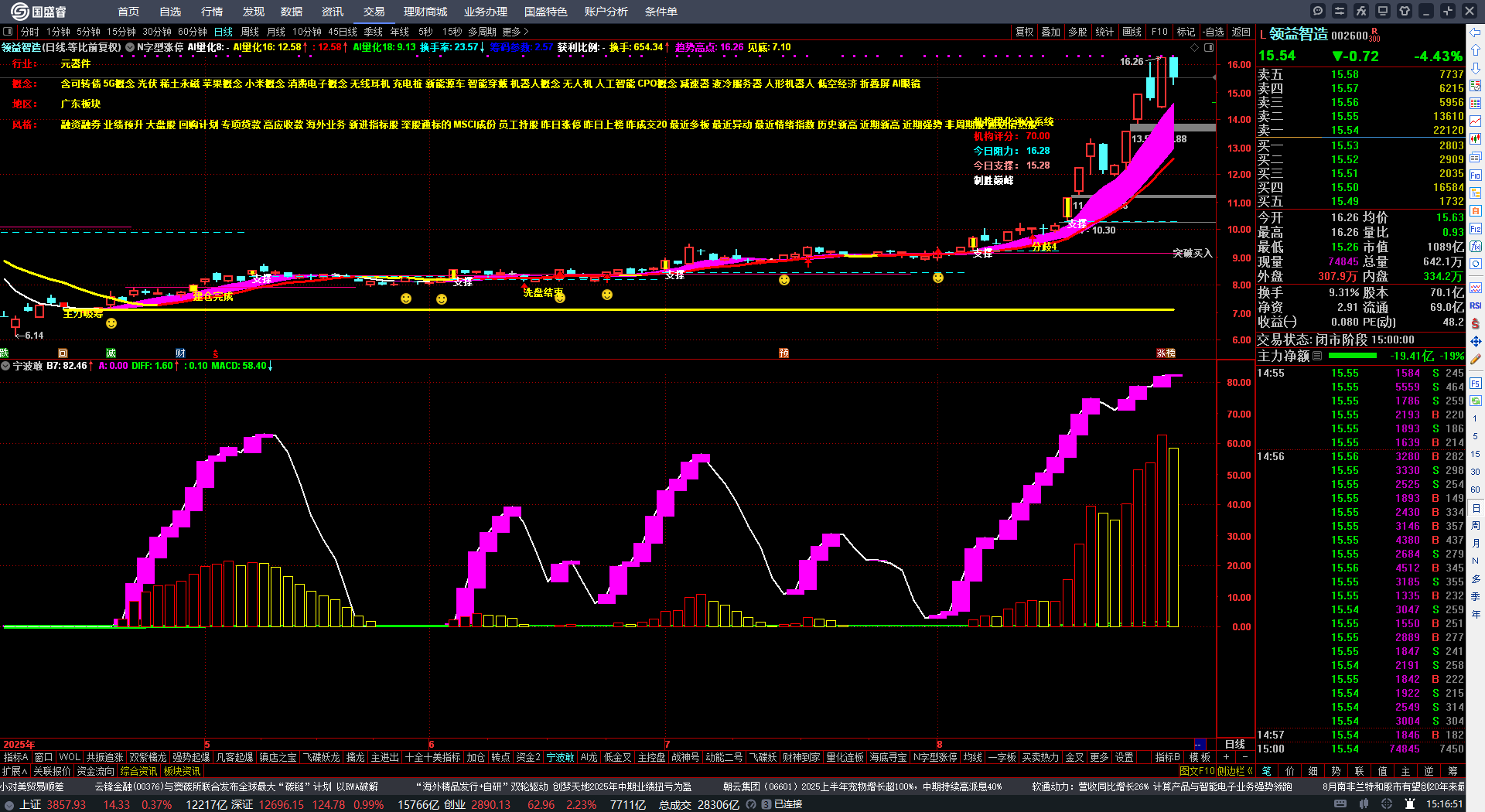Click the chess rook icon in status bar
This screenshot has width=1485, height=812.
pos(1409,804)
